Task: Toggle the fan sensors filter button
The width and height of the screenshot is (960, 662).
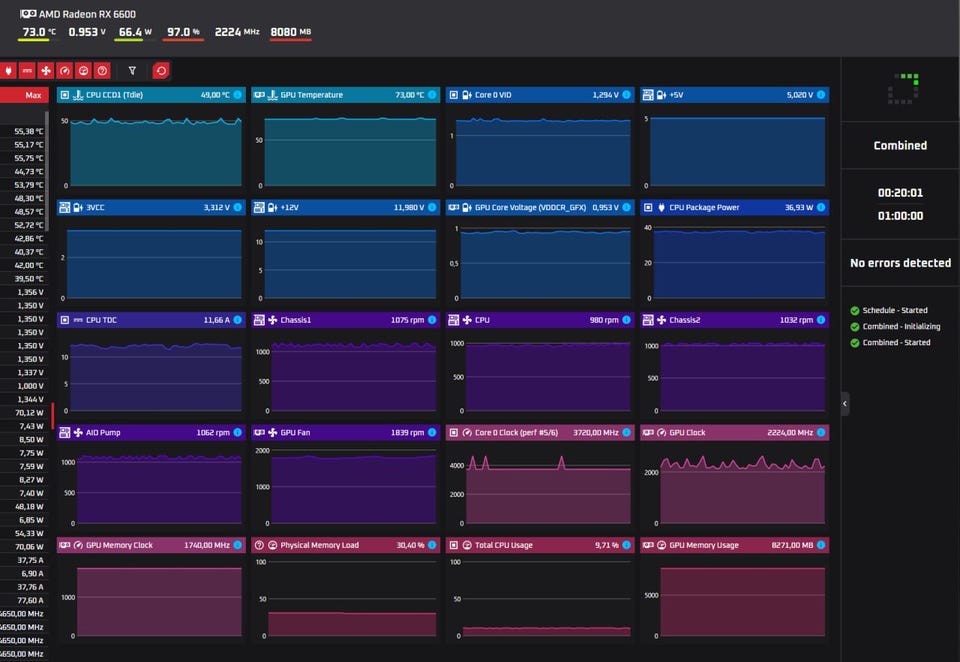Action: point(46,71)
